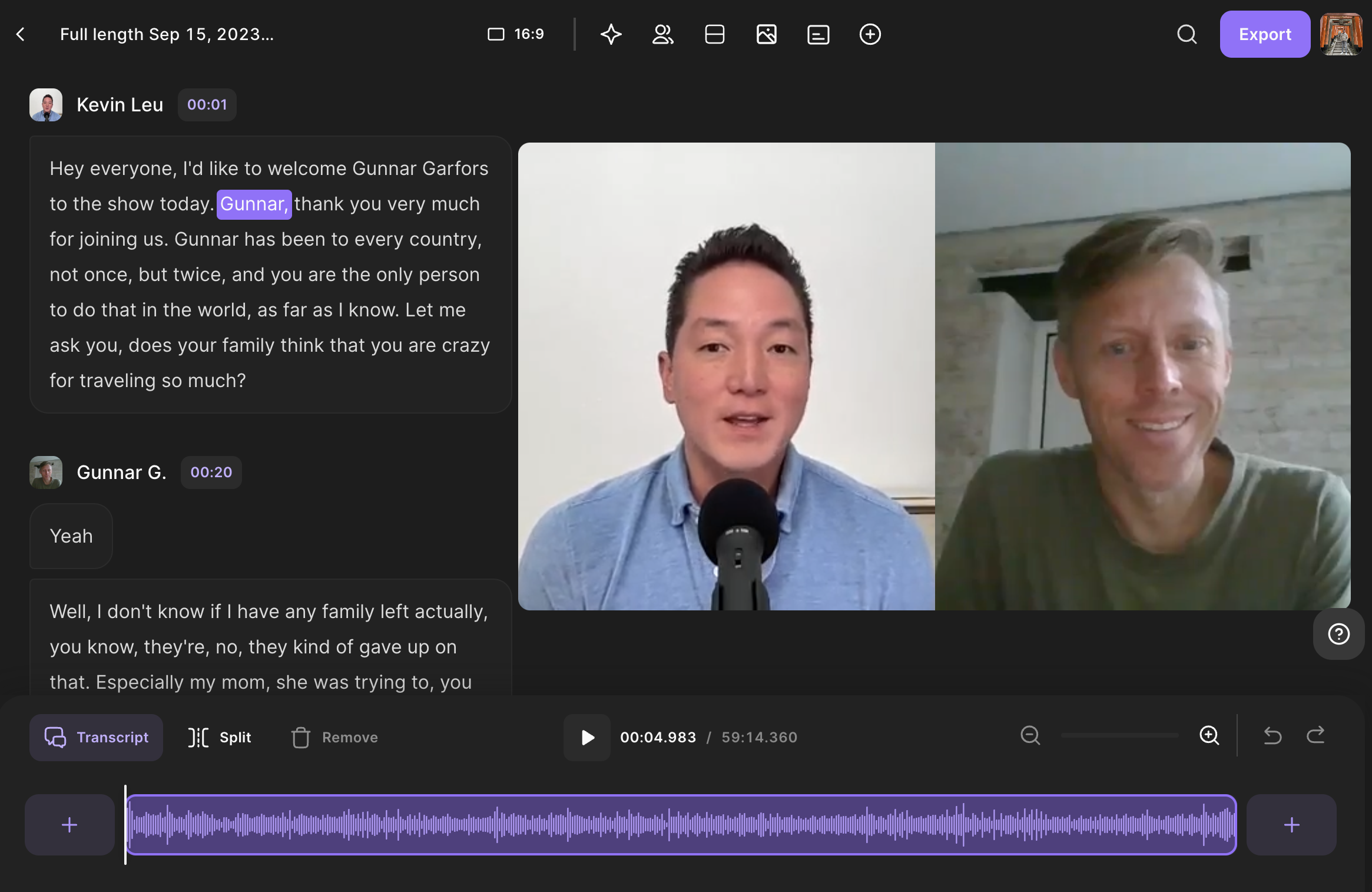The width and height of the screenshot is (1372, 892).
Task: Click the AI sparkle magic tools icon
Action: [x=611, y=34]
